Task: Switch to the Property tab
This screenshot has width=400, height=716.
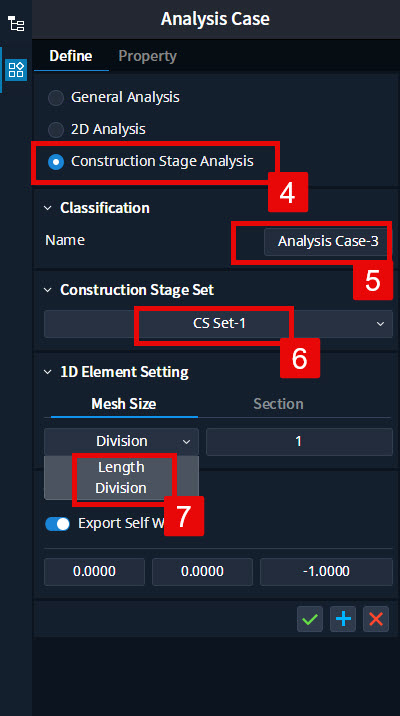Action: coord(147,56)
